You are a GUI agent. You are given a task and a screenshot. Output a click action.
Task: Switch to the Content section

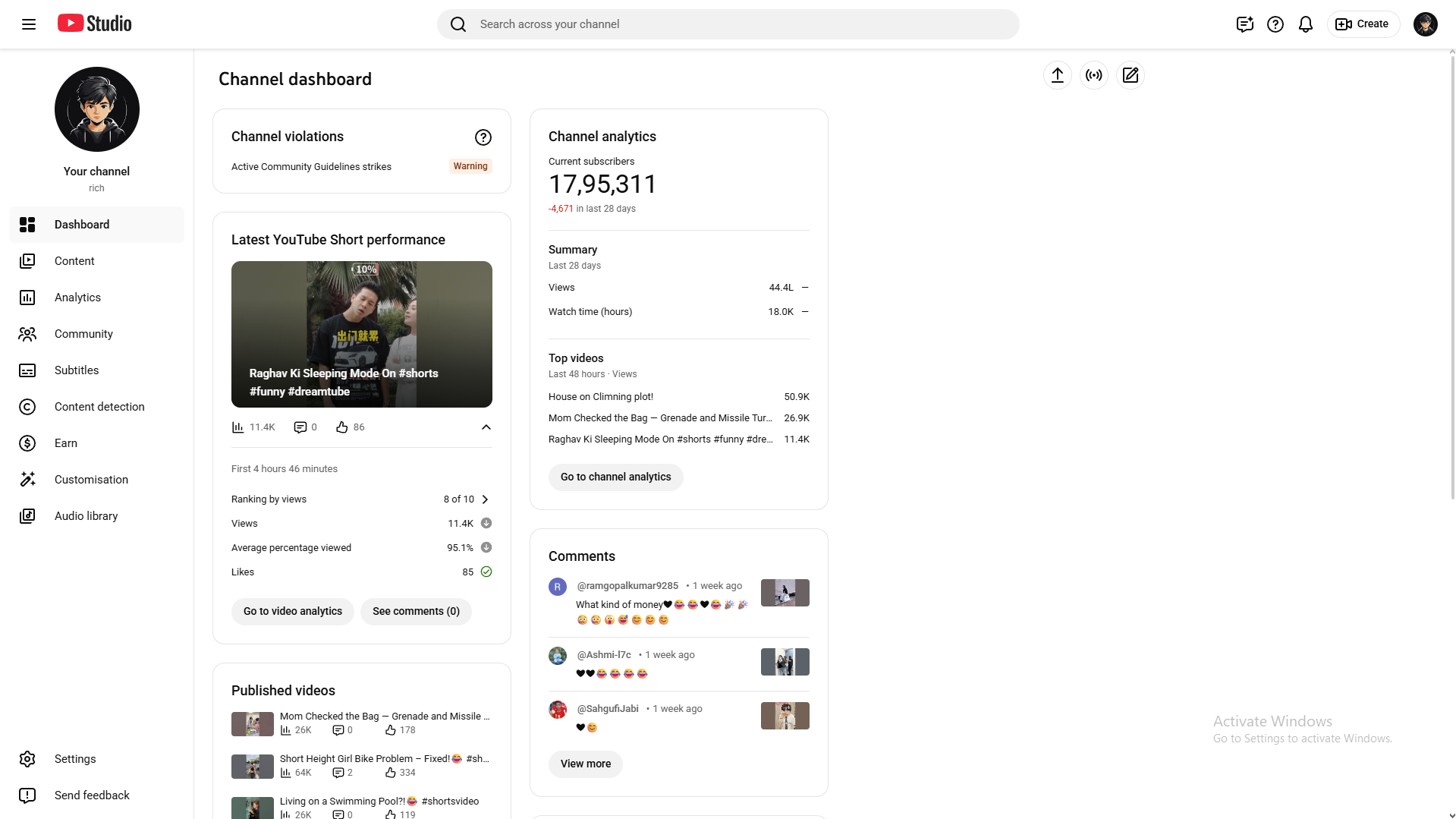pos(74,260)
